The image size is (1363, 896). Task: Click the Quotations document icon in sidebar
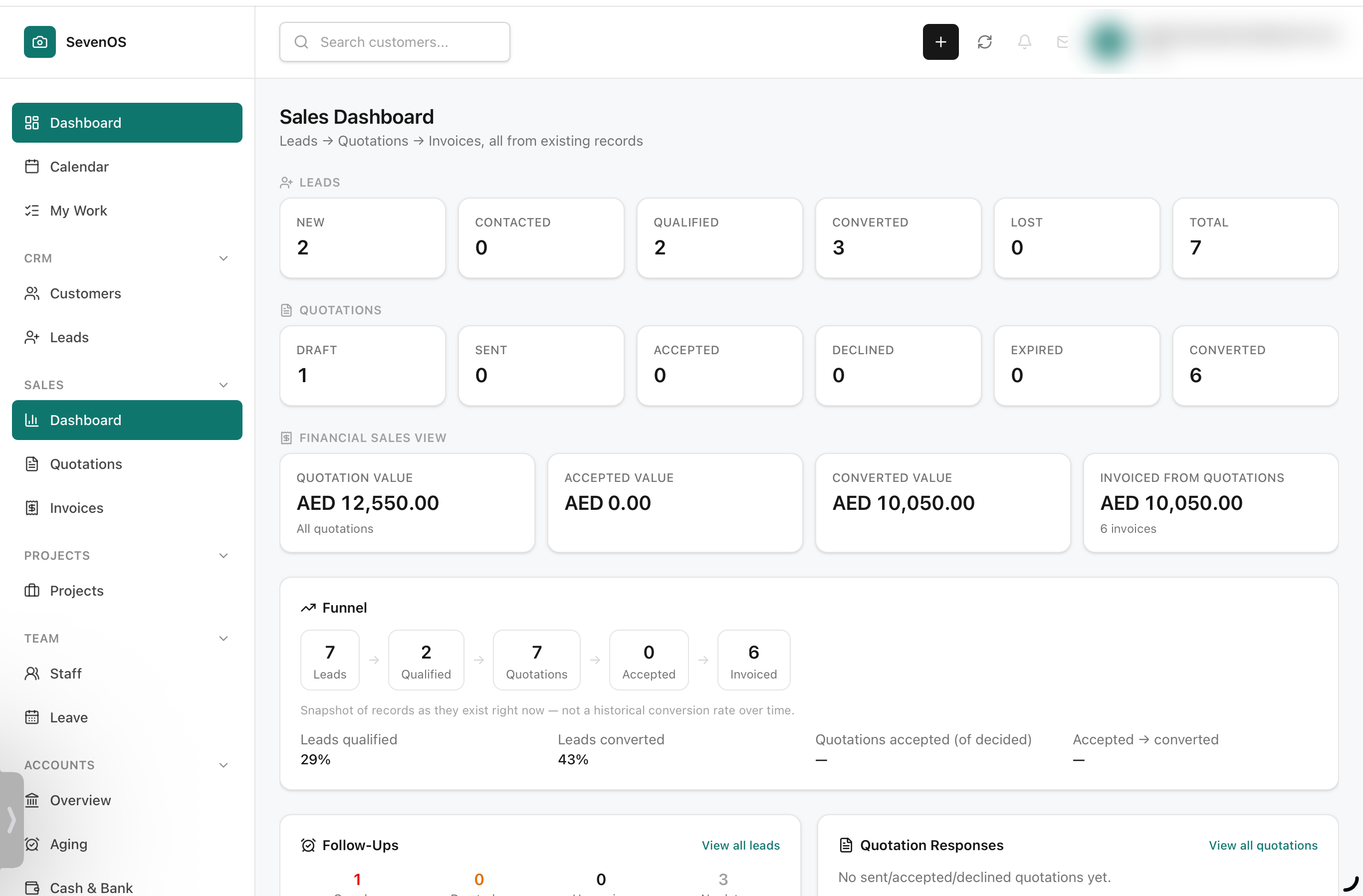(32, 464)
